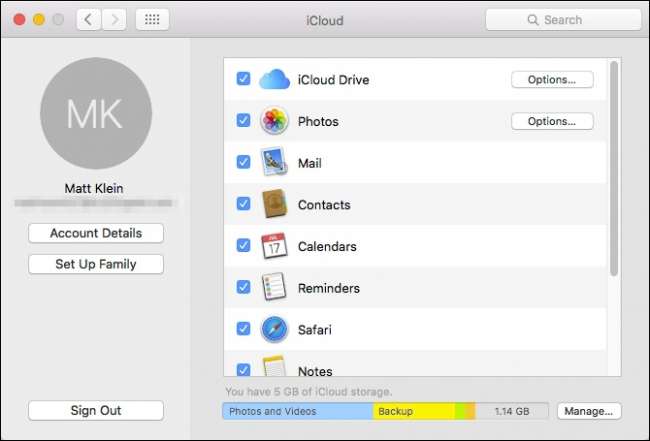Uncheck the Photos checkbox
Screen dimensions: 650x441
(x=243, y=121)
